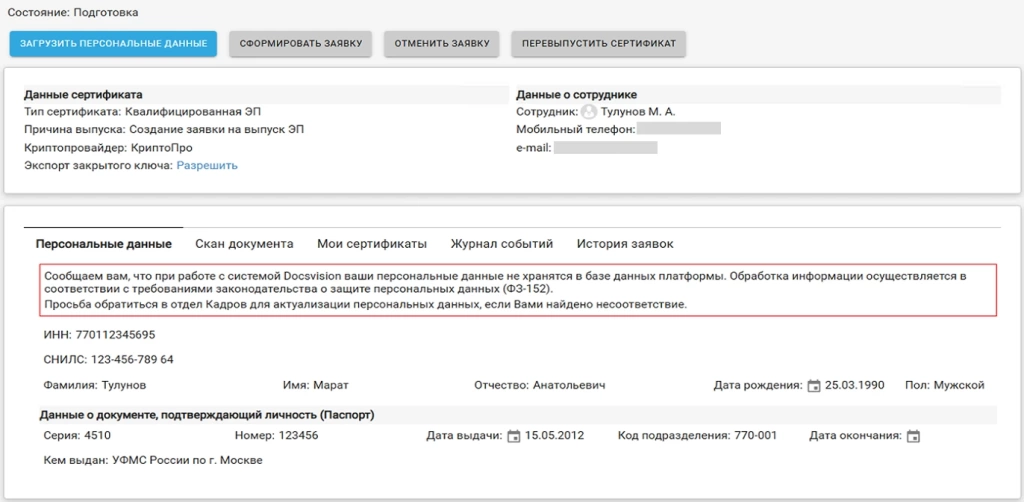Viewport: 1024px width, 502px height.
Task: Click the СНИЛС value 123-456-789 64
Action: point(132,359)
